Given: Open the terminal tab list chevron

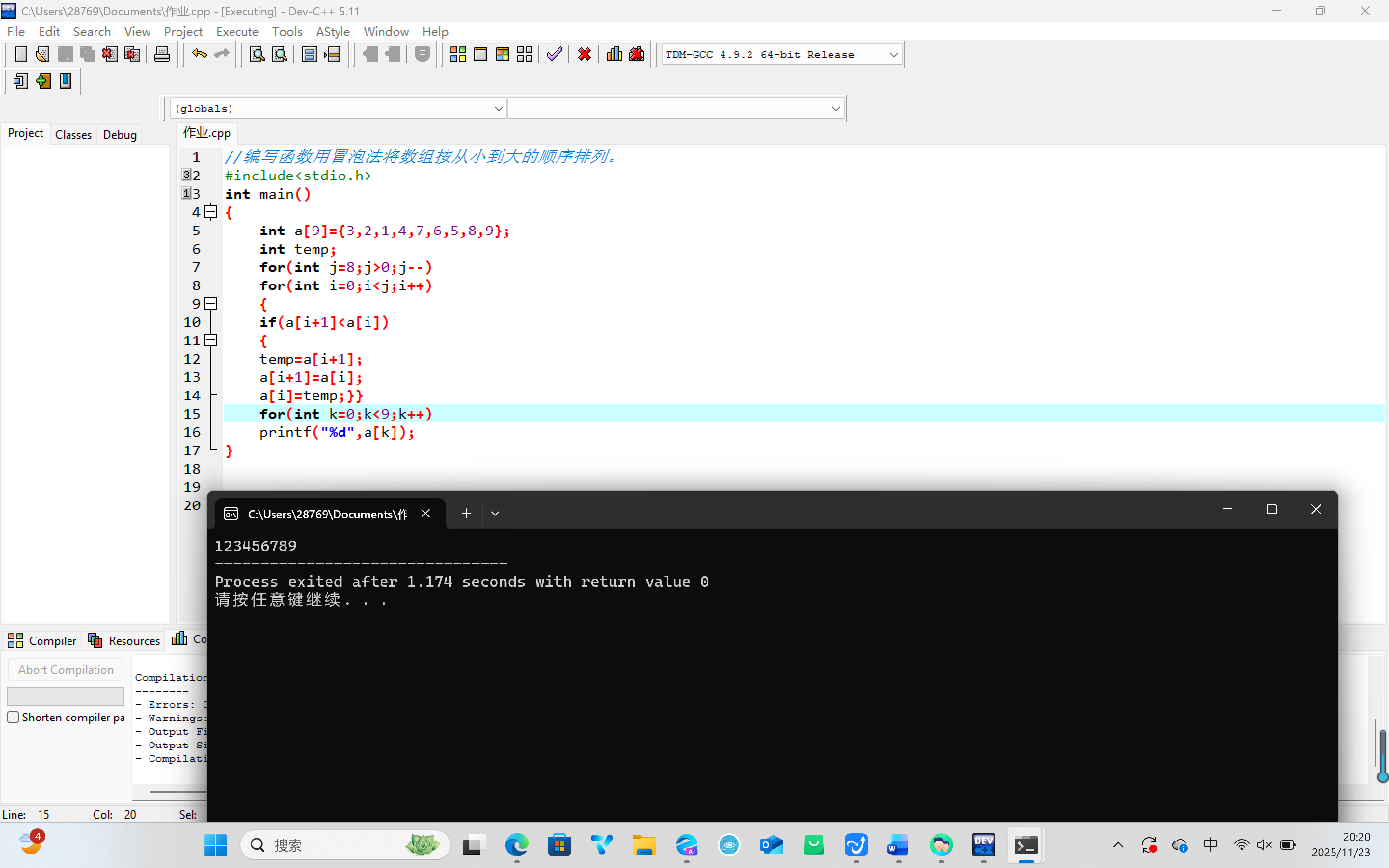Looking at the screenshot, I should (x=495, y=513).
